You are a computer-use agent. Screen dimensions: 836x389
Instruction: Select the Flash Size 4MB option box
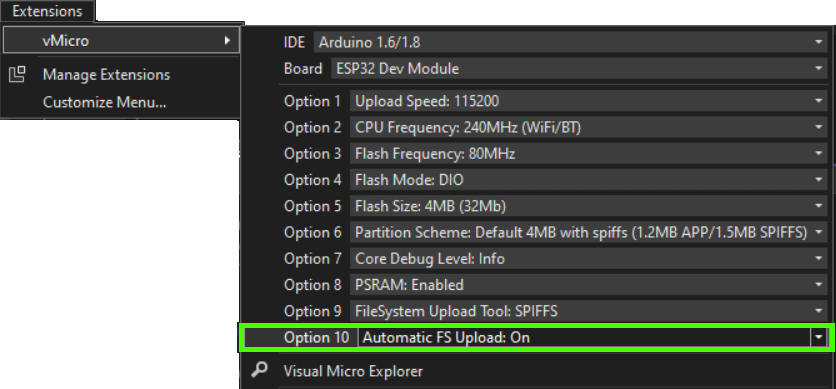(589, 206)
